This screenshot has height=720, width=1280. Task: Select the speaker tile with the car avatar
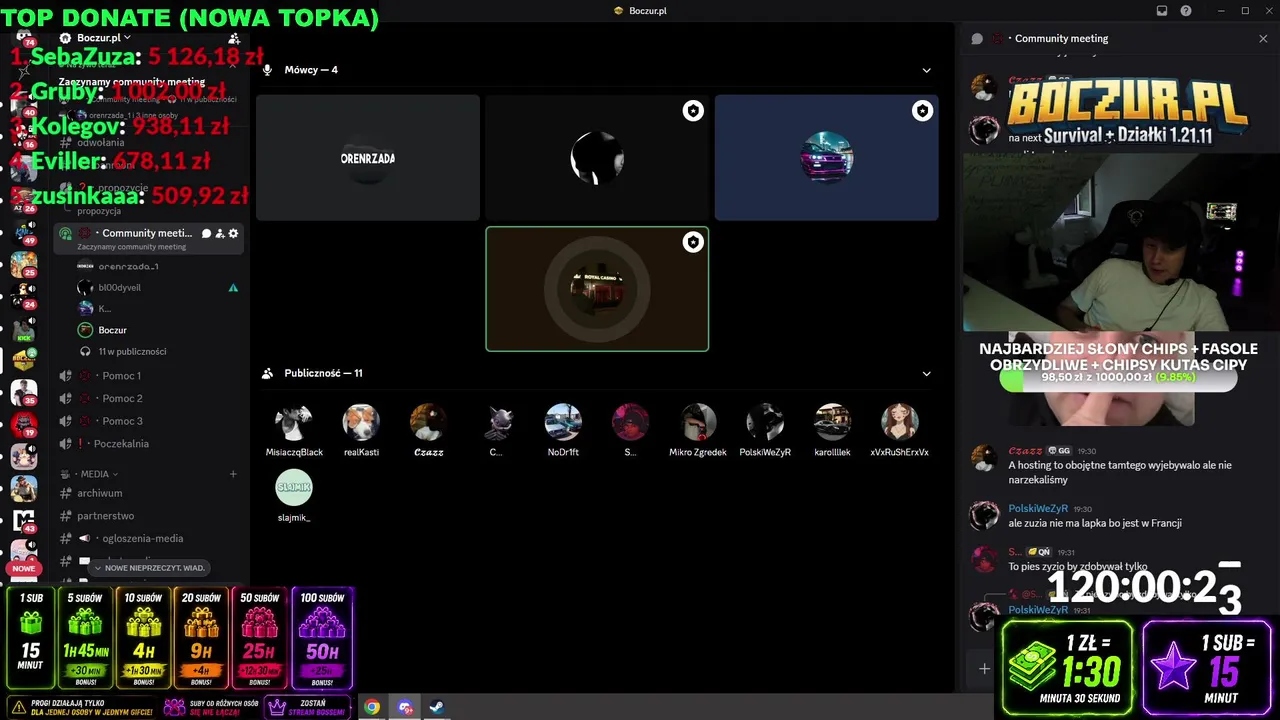pyautogui.click(x=826, y=158)
